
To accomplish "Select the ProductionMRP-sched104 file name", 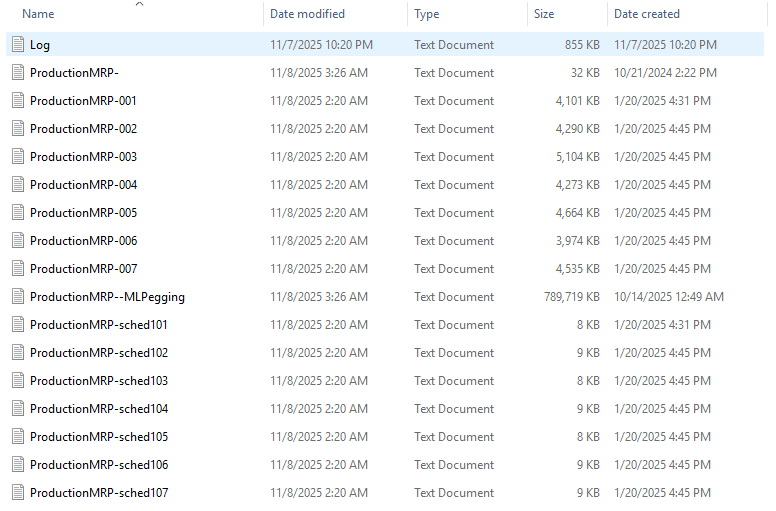I will (x=99, y=409).
